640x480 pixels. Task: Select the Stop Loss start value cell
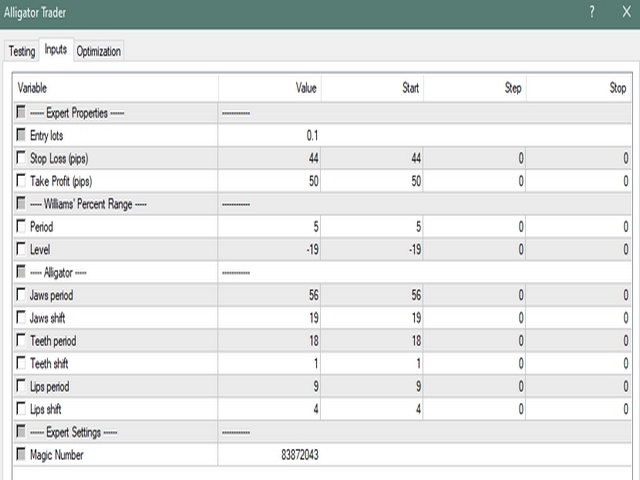pyautogui.click(x=372, y=158)
